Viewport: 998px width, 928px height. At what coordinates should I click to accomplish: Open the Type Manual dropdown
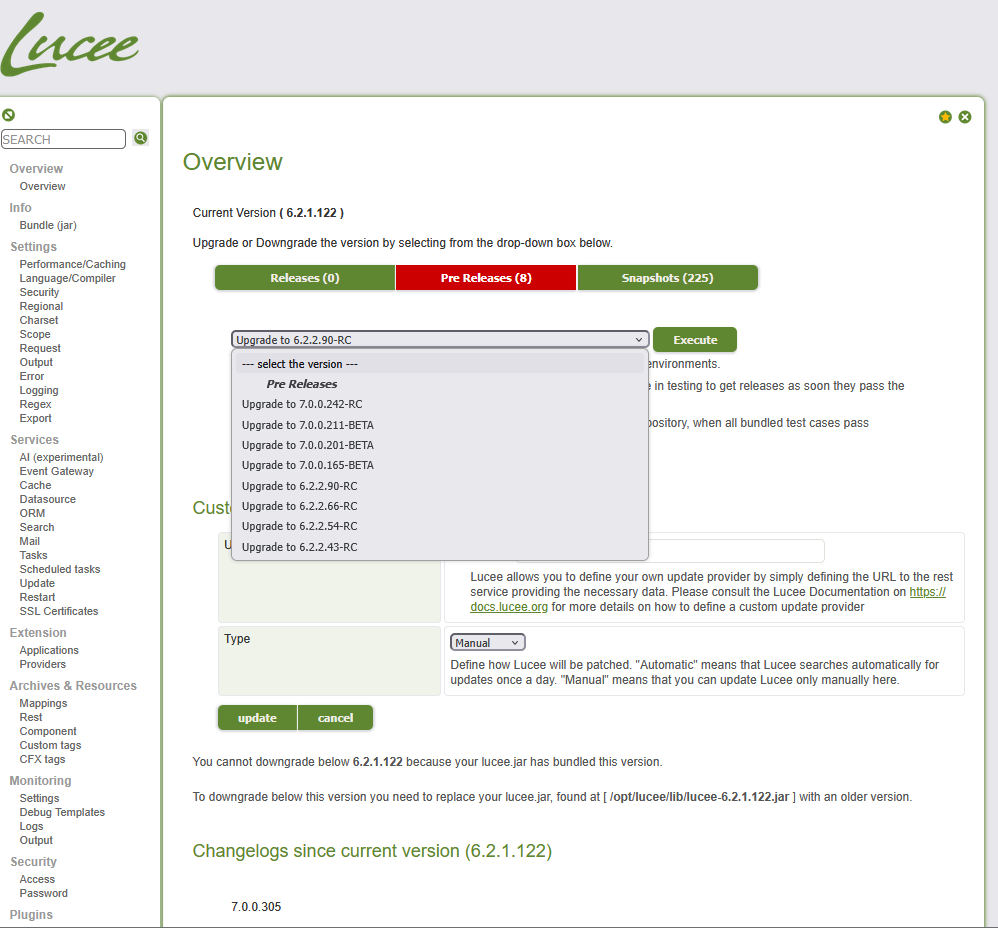pyautogui.click(x=488, y=643)
